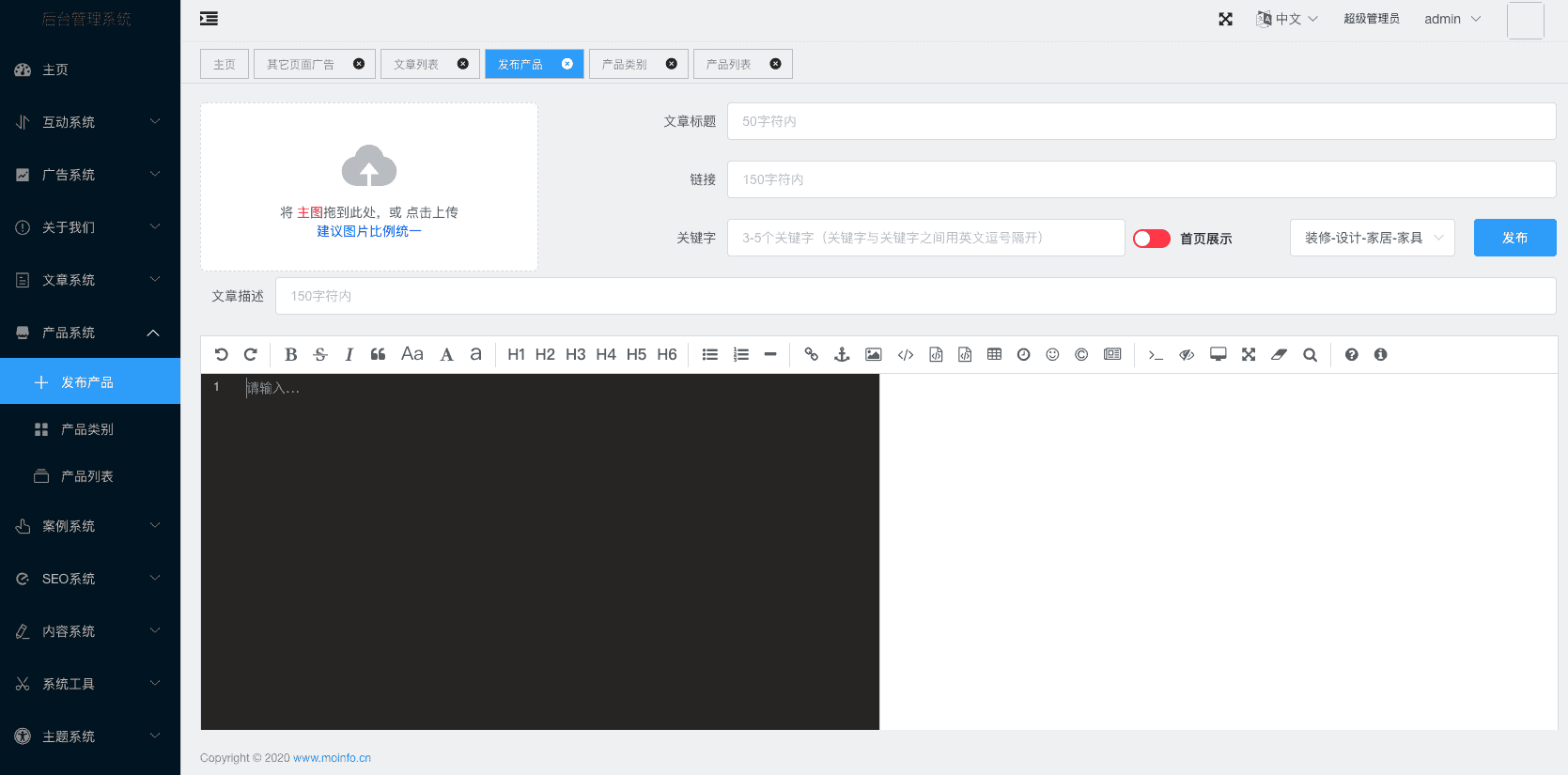Click the fullscreen icon in the top header
Screen dimensions: 1568x775
(x=1225, y=19)
